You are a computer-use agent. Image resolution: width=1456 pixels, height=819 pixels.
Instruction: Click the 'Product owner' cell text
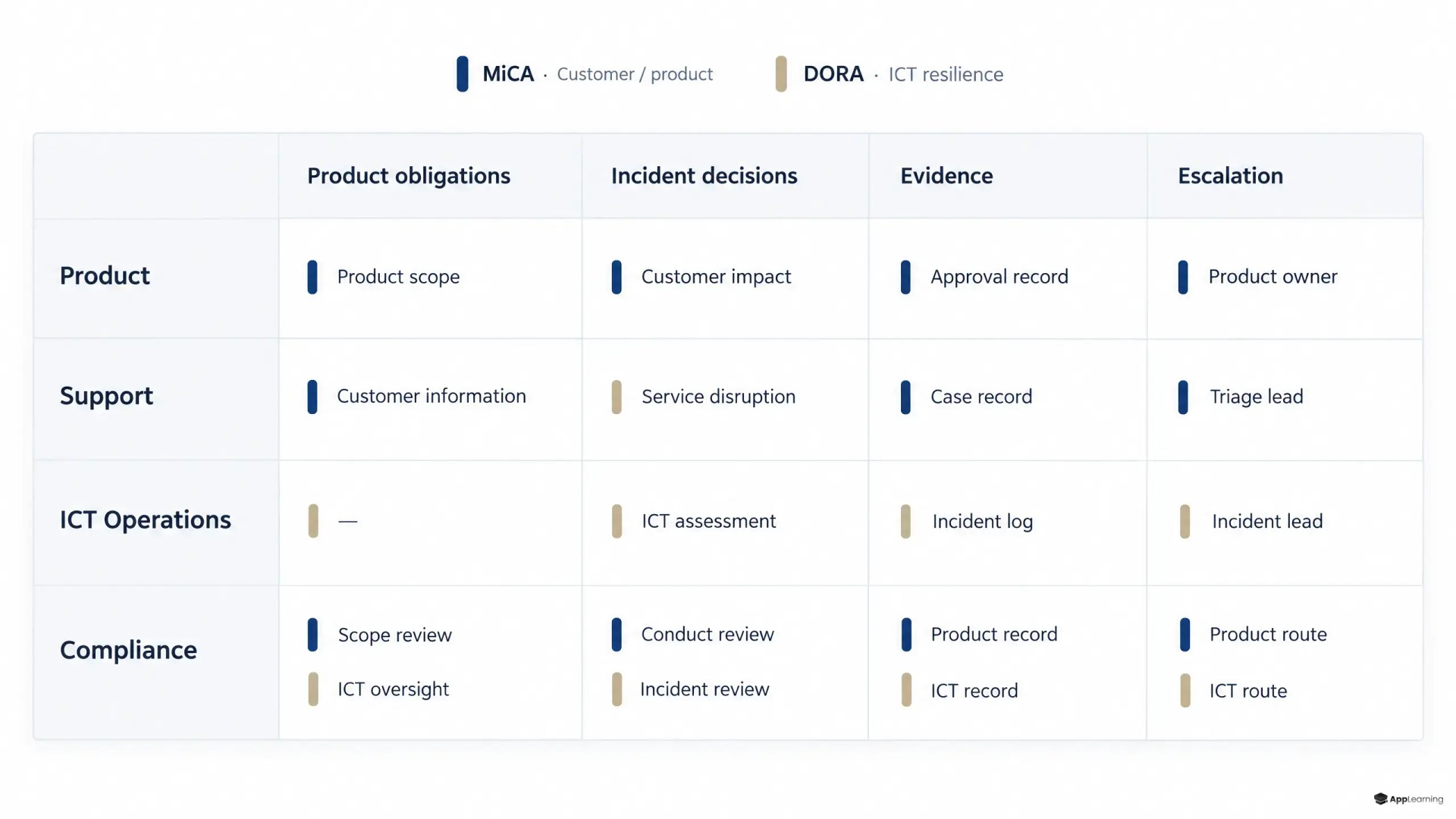point(1272,277)
